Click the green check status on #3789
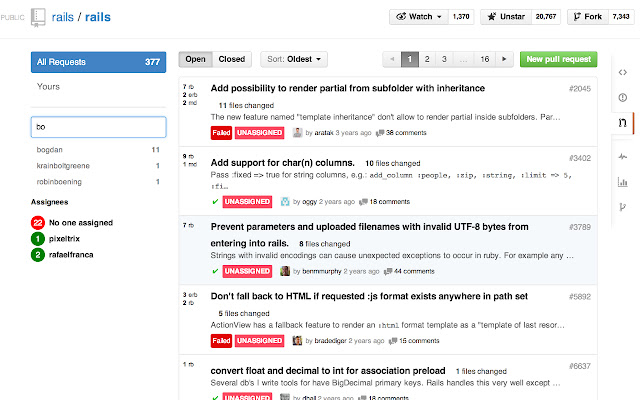This screenshot has height=400, width=640. (215, 271)
